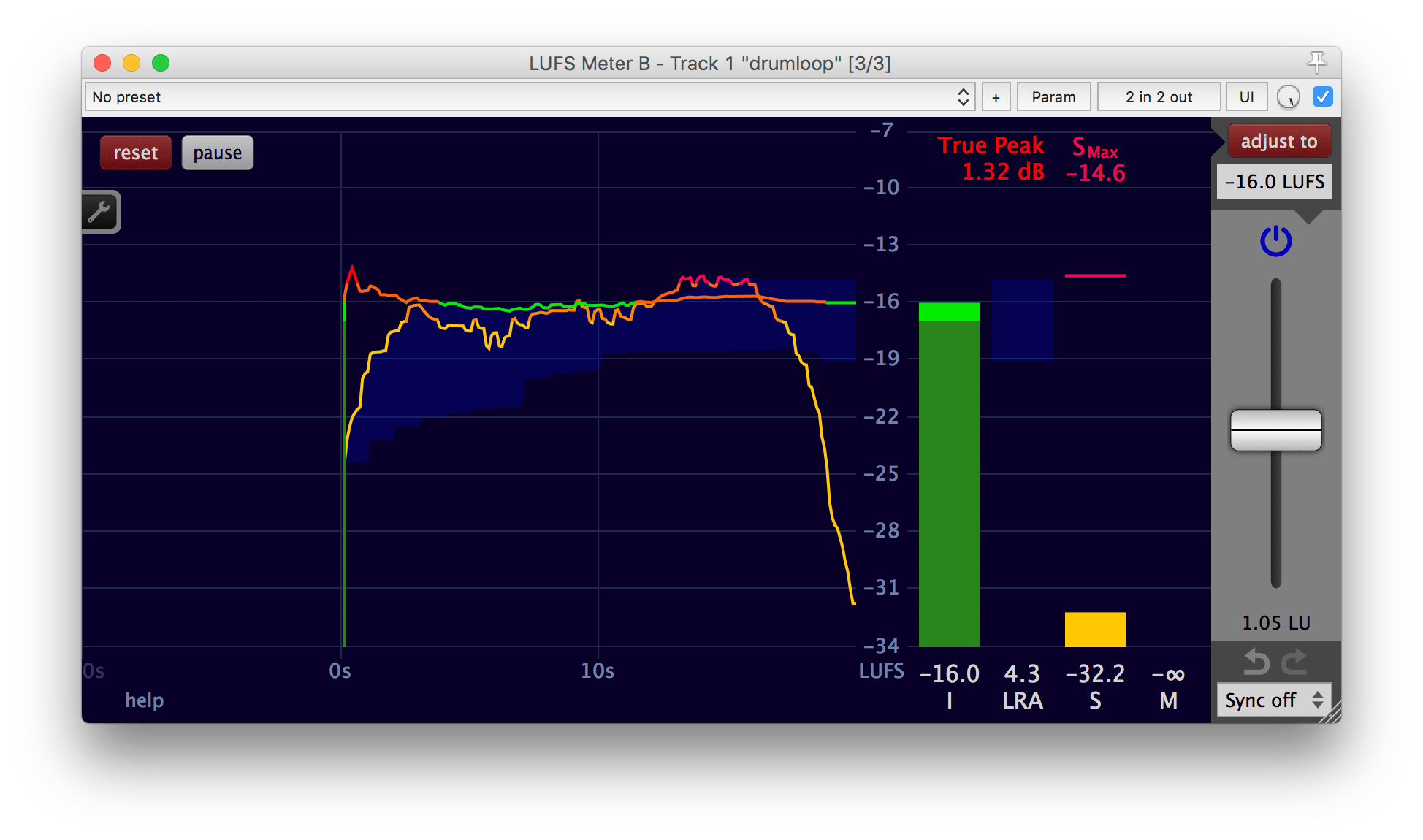Select the -16.0 LUFS target input field
The width and height of the screenshot is (1423, 840).
click(1291, 182)
